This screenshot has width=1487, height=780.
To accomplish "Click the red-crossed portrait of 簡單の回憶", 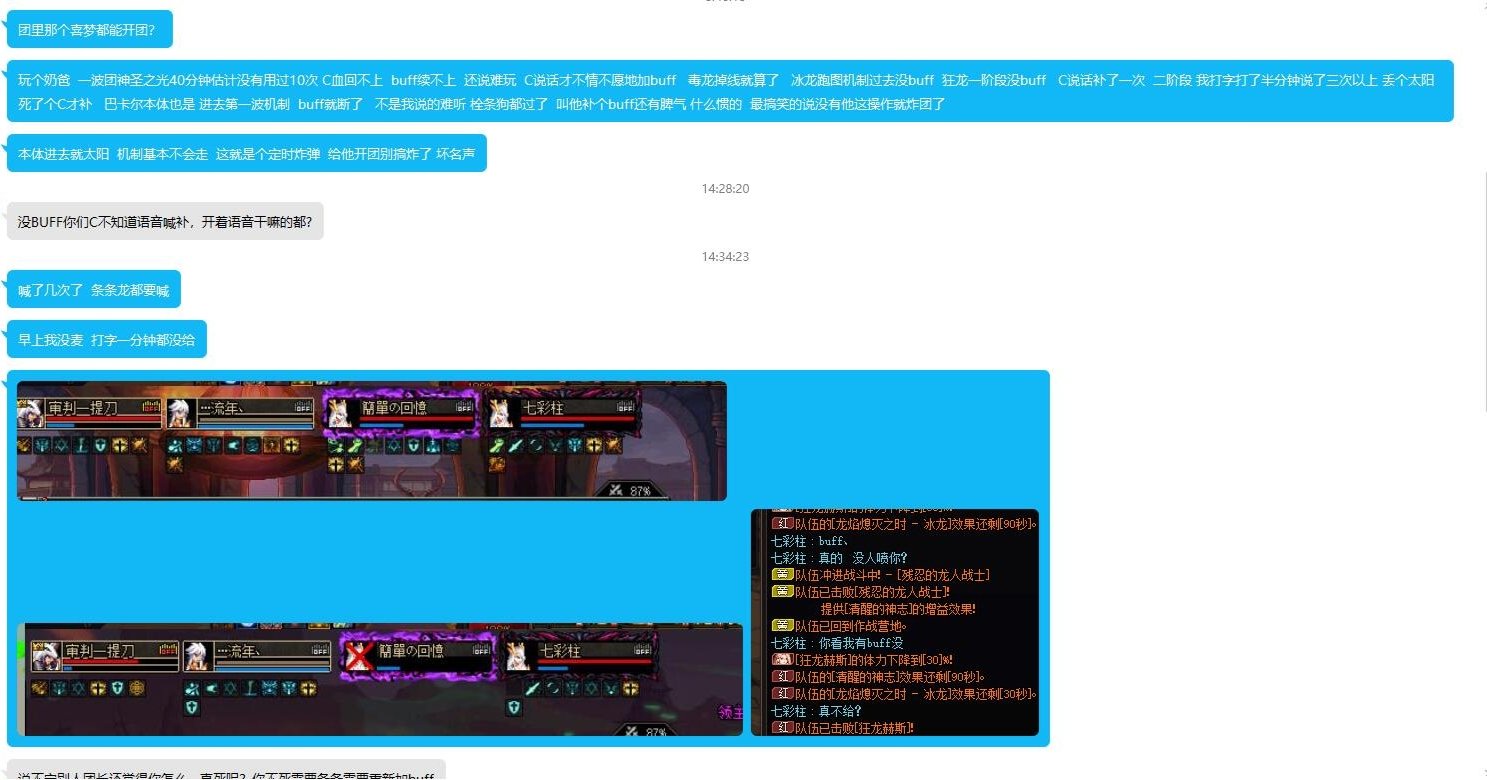I will [358, 656].
